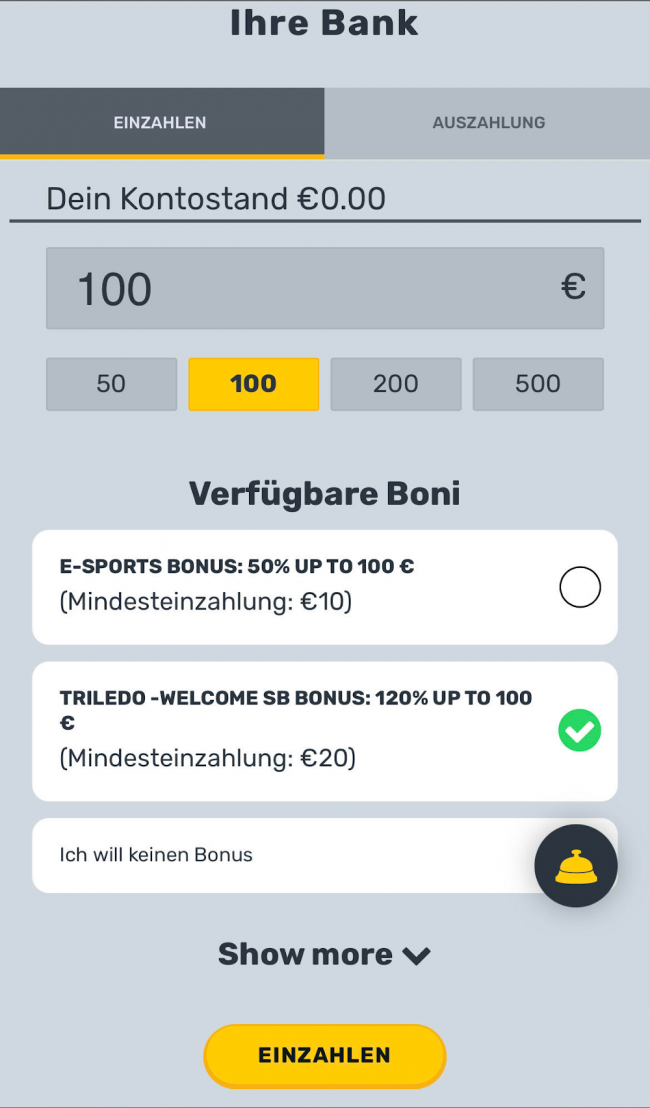
Task: Click the euro symbol in amount field
Action: point(572,288)
